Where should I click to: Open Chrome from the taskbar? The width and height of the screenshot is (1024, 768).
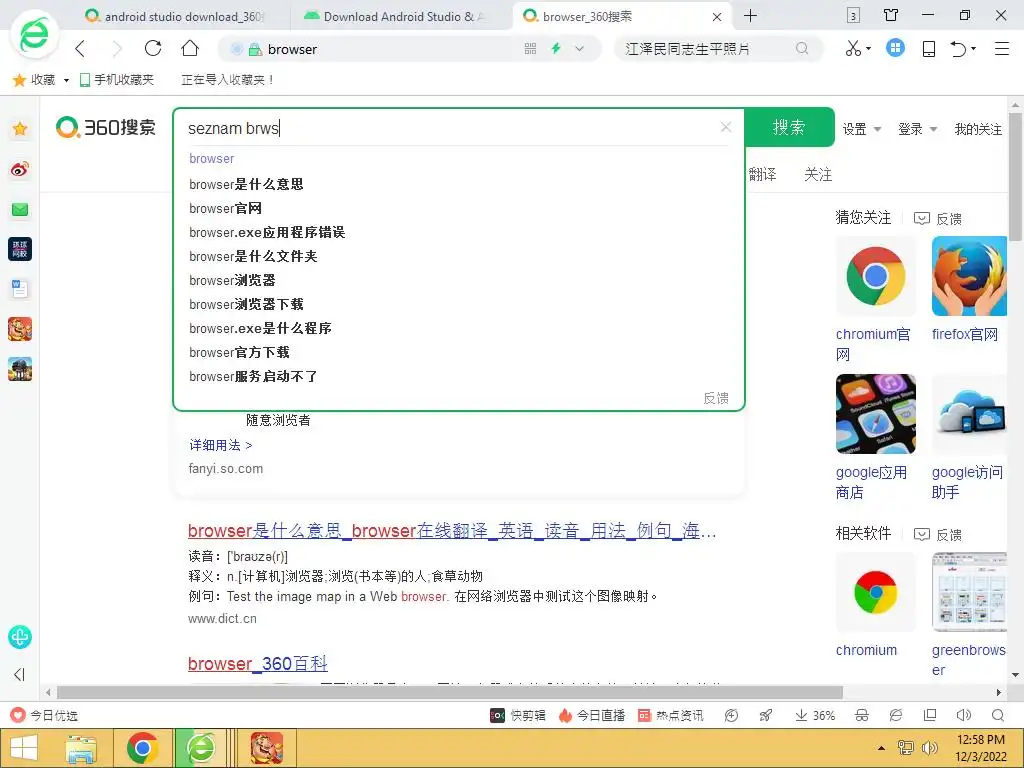(x=142, y=748)
